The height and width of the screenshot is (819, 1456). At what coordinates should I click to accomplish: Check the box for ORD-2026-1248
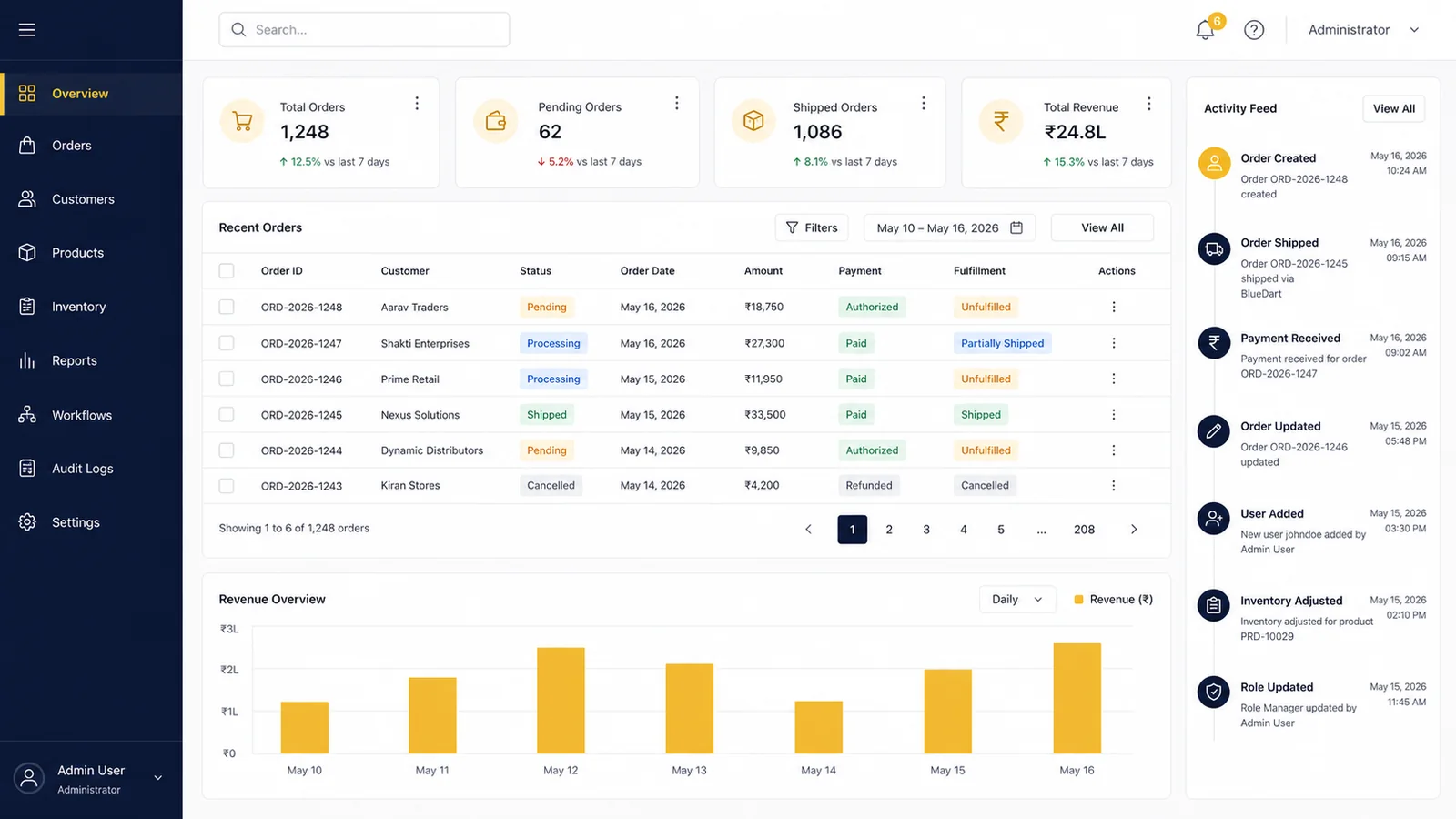pos(227,308)
